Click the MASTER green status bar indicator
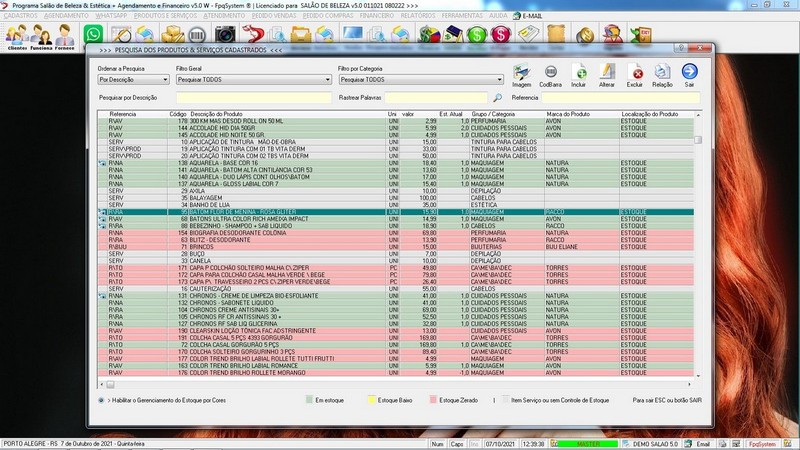Screen dimensions: 800x450 [588, 444]
